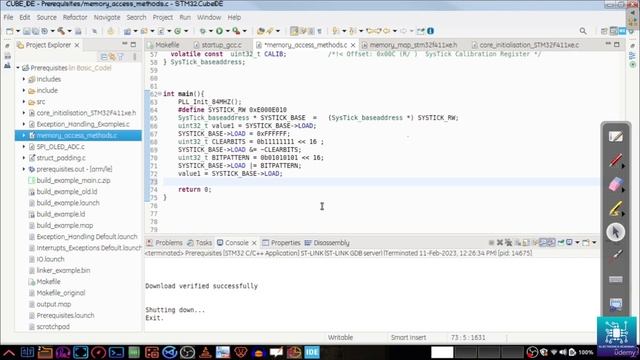640x360 pixels.
Task: Select the pink eraser annotation tool
Action: point(616,184)
